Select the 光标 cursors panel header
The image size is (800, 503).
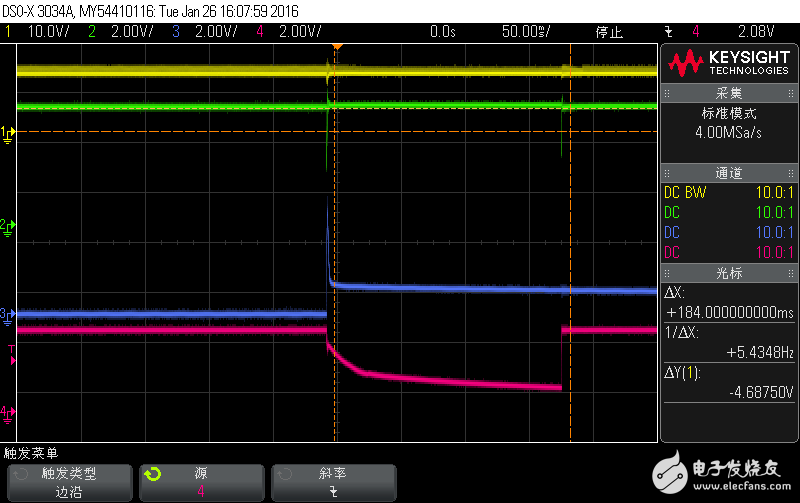[729, 273]
